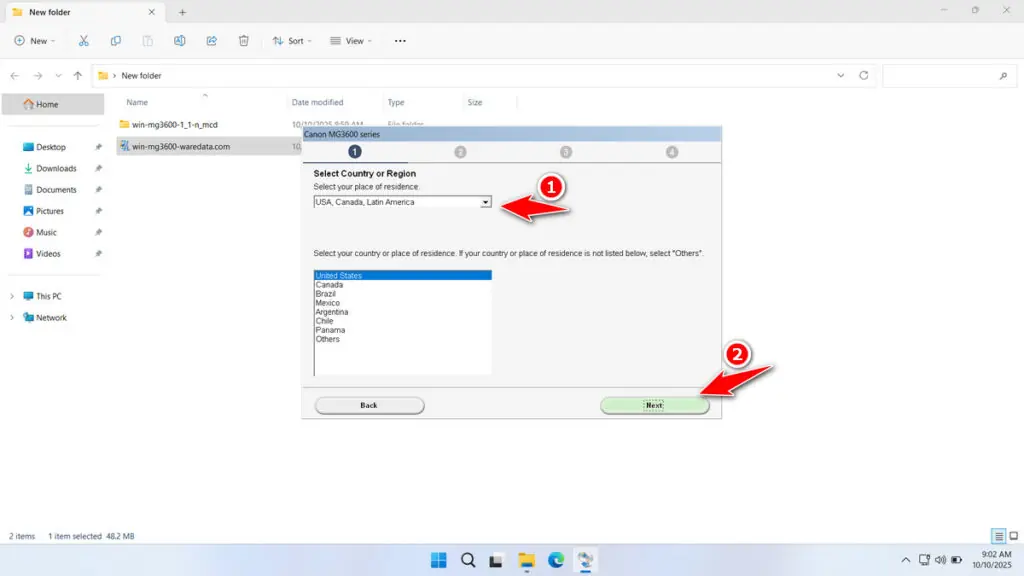Viewport: 1024px width, 576px height.
Task: Open Windows Search from the taskbar
Action: (x=467, y=560)
